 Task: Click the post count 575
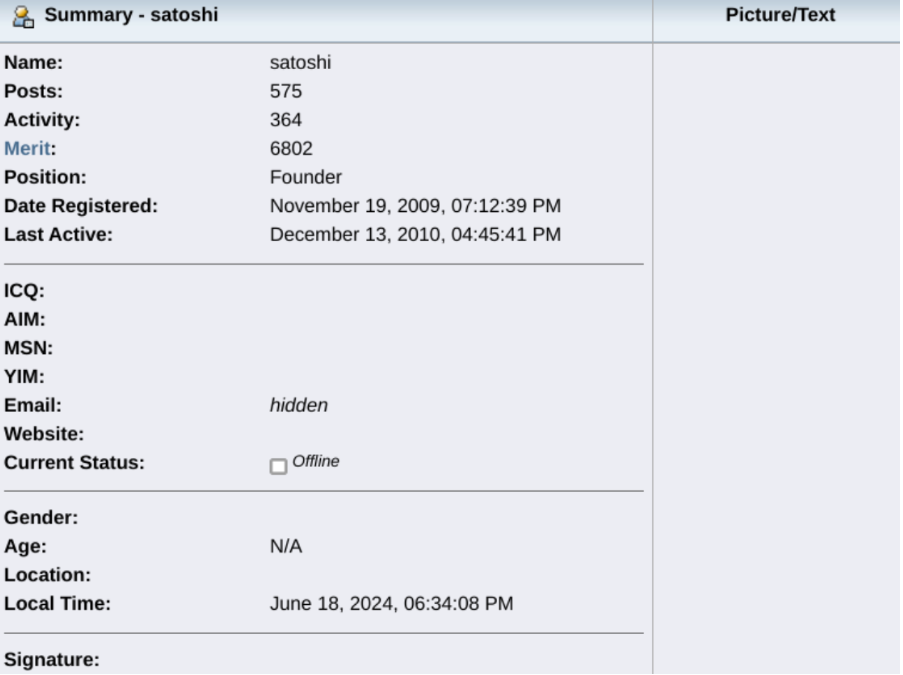coord(285,92)
